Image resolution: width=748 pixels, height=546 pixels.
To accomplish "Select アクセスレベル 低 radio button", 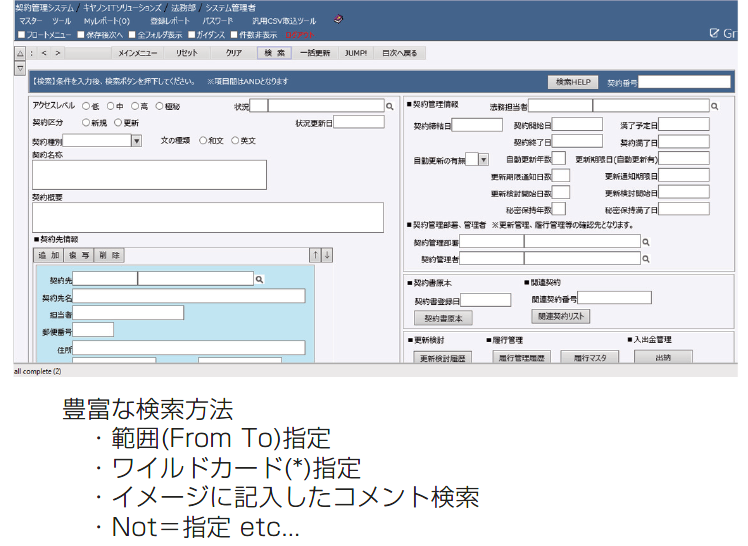I will pyautogui.click(x=86, y=106).
